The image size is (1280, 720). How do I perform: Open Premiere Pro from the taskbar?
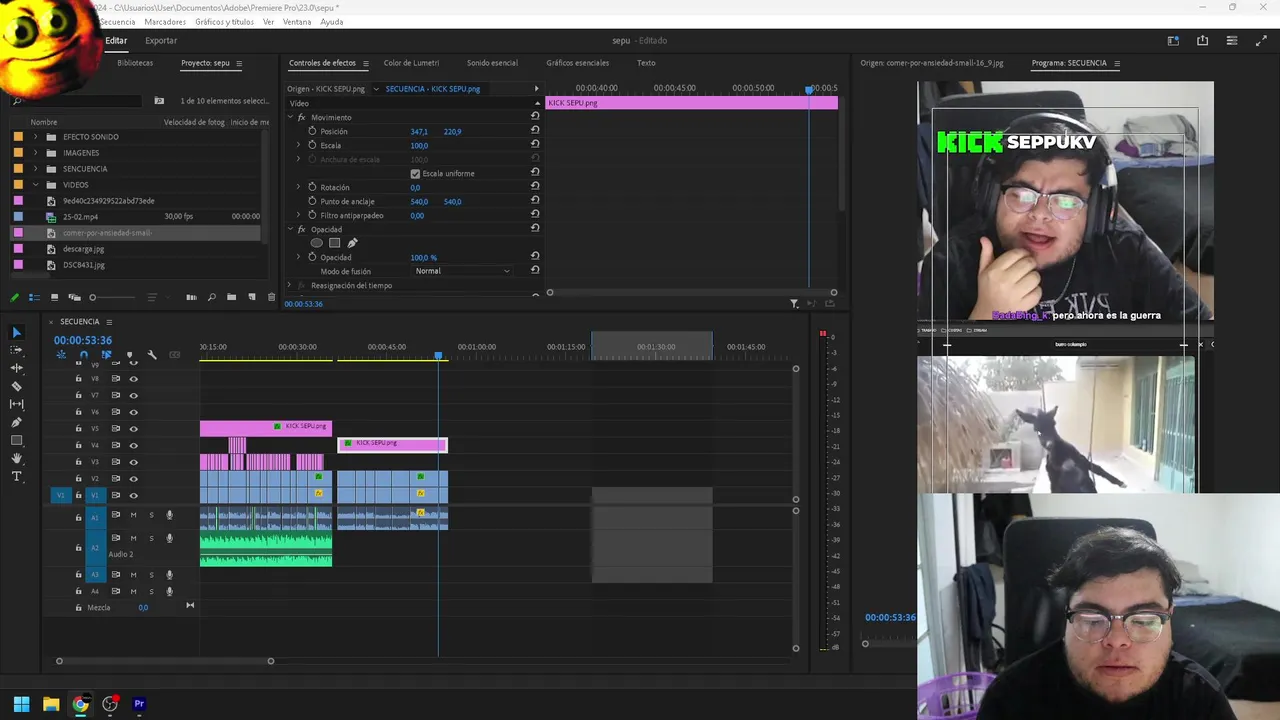pyautogui.click(x=139, y=704)
